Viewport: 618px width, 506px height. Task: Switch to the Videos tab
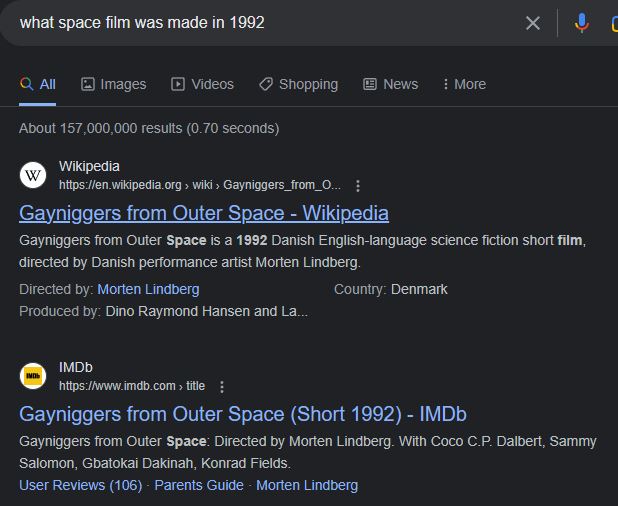[202, 84]
